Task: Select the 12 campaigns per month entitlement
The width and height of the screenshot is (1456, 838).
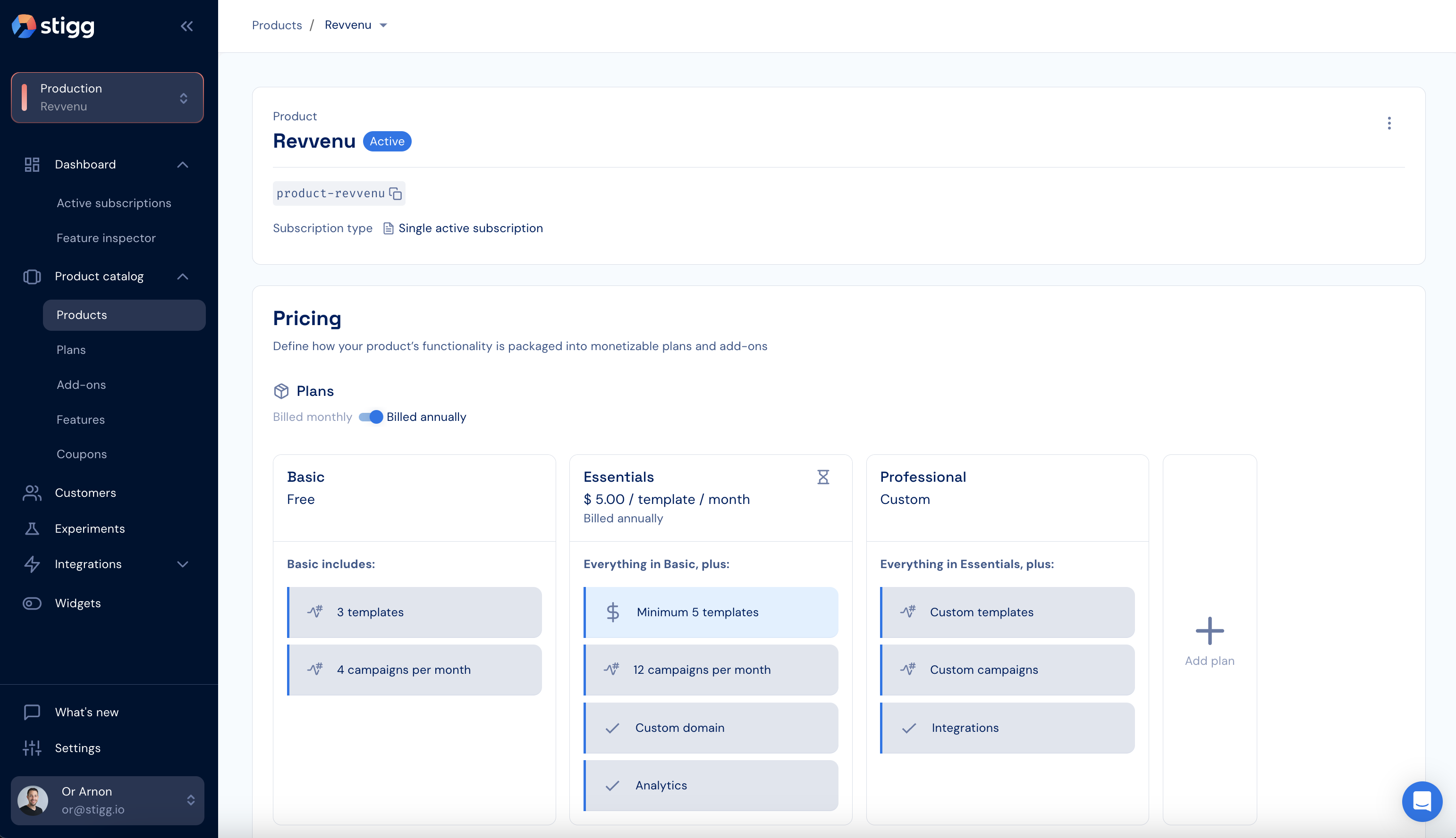Action: [711, 670]
